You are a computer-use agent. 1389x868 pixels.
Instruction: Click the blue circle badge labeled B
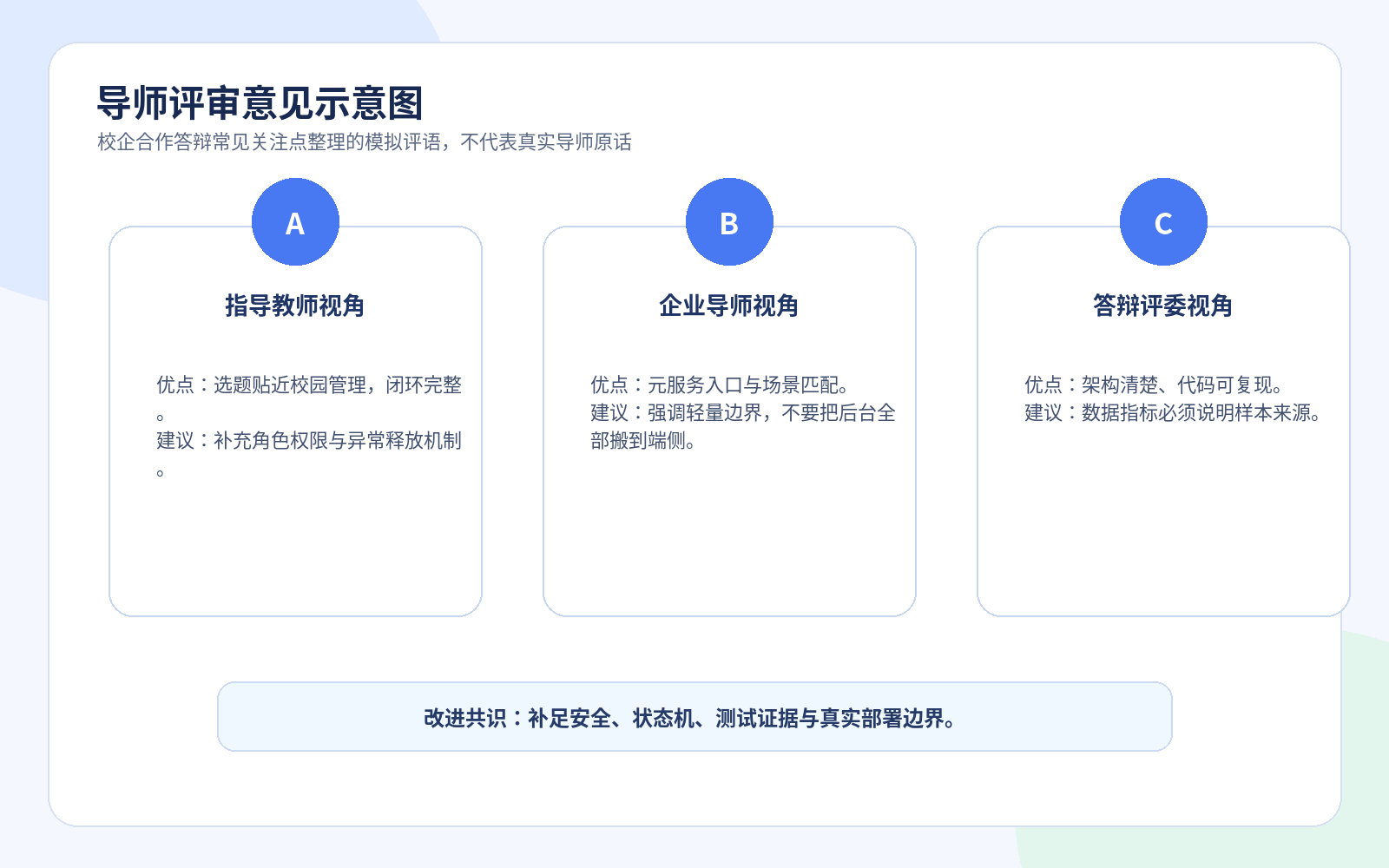tap(729, 222)
